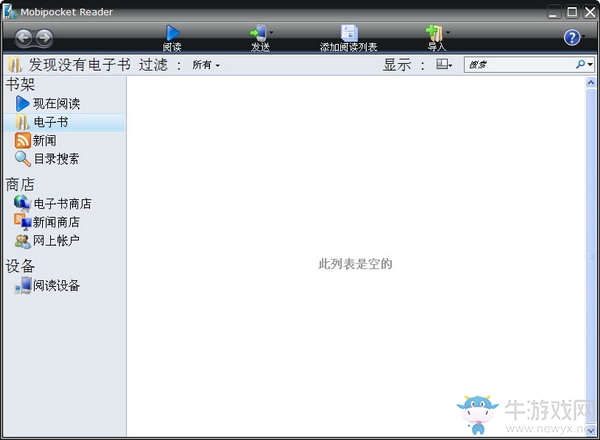
Task: Expand search options dropdown arrow
Action: 590,65
